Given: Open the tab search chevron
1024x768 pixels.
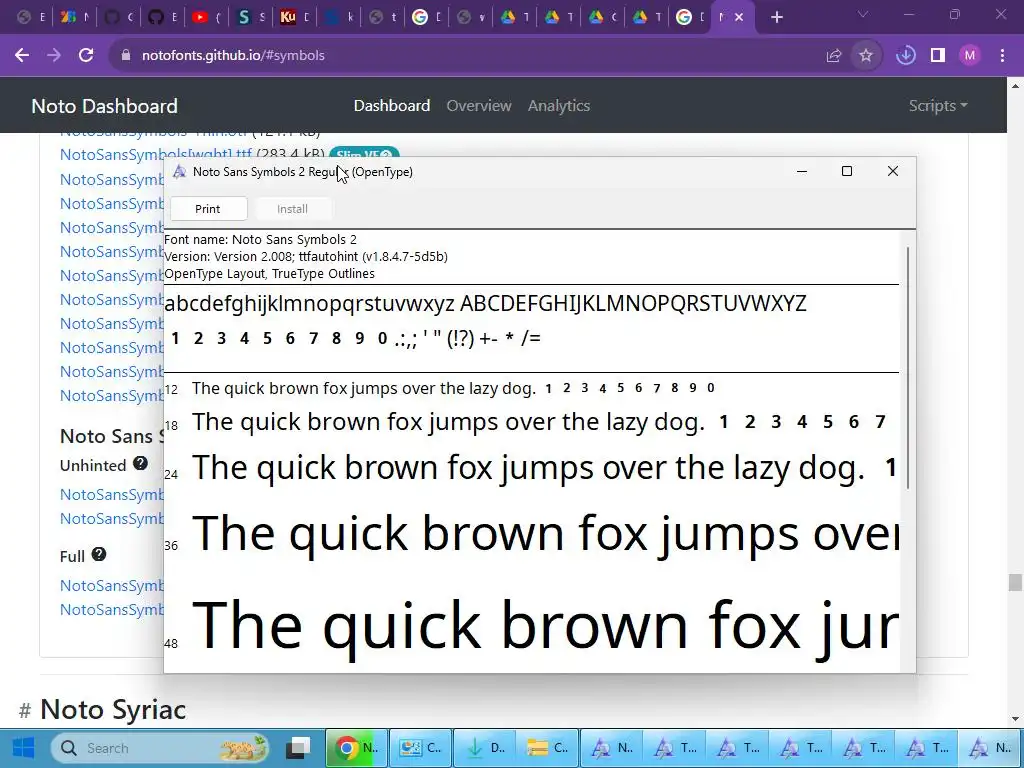Looking at the screenshot, I should coord(863,14).
